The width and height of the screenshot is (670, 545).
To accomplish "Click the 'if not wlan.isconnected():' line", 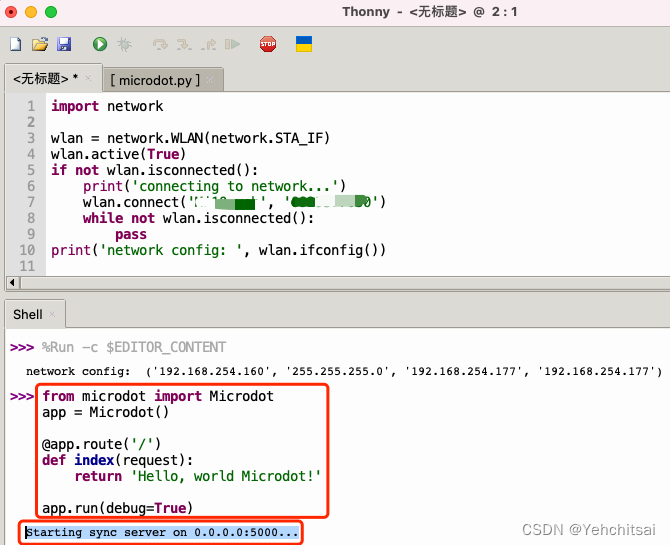I will point(154,170).
